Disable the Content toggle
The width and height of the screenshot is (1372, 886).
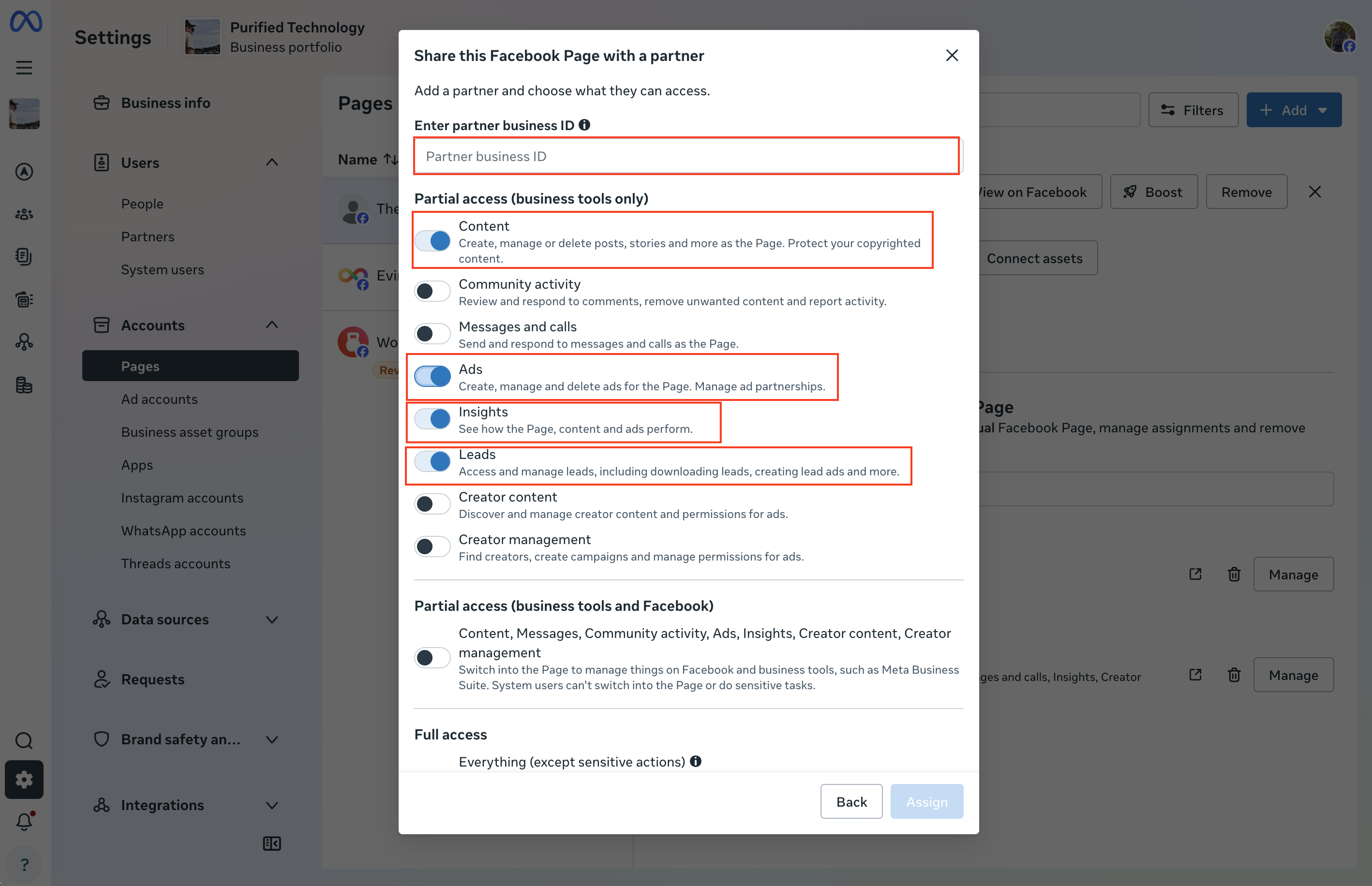[x=432, y=240]
